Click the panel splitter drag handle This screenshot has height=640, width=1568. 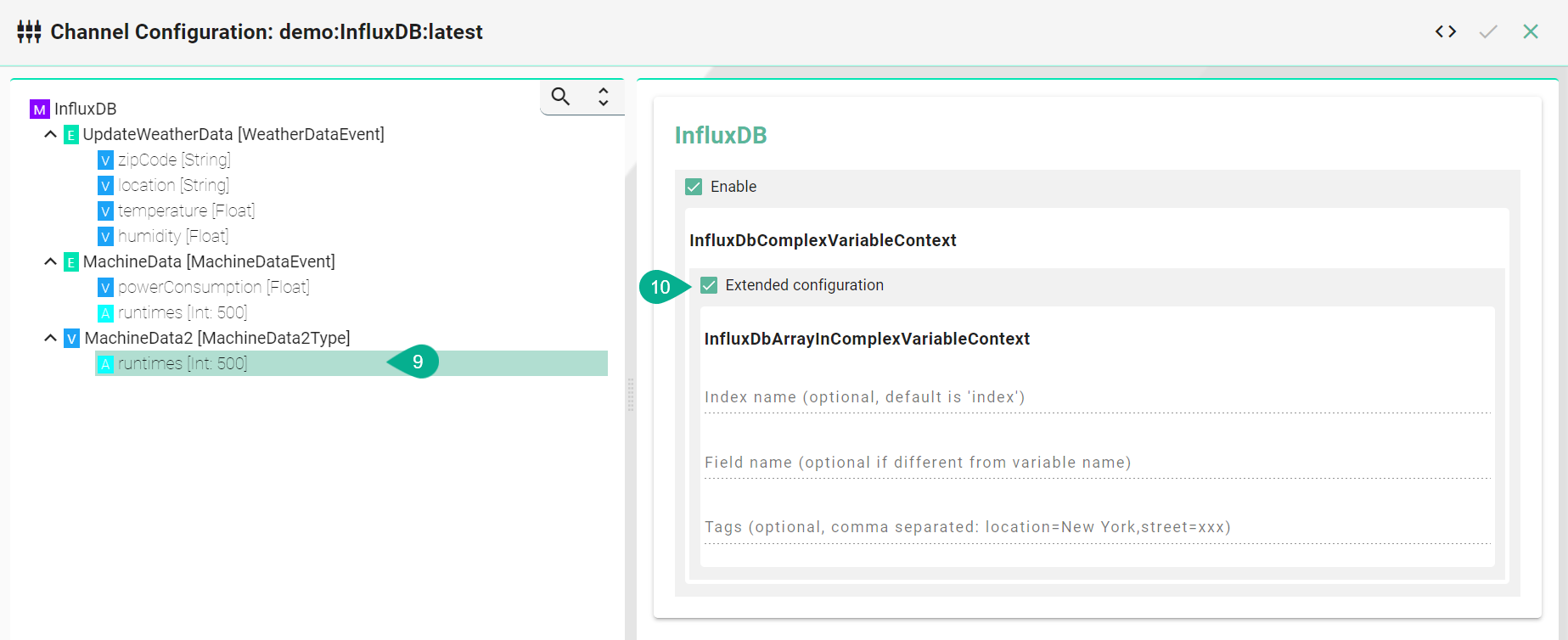[631, 395]
